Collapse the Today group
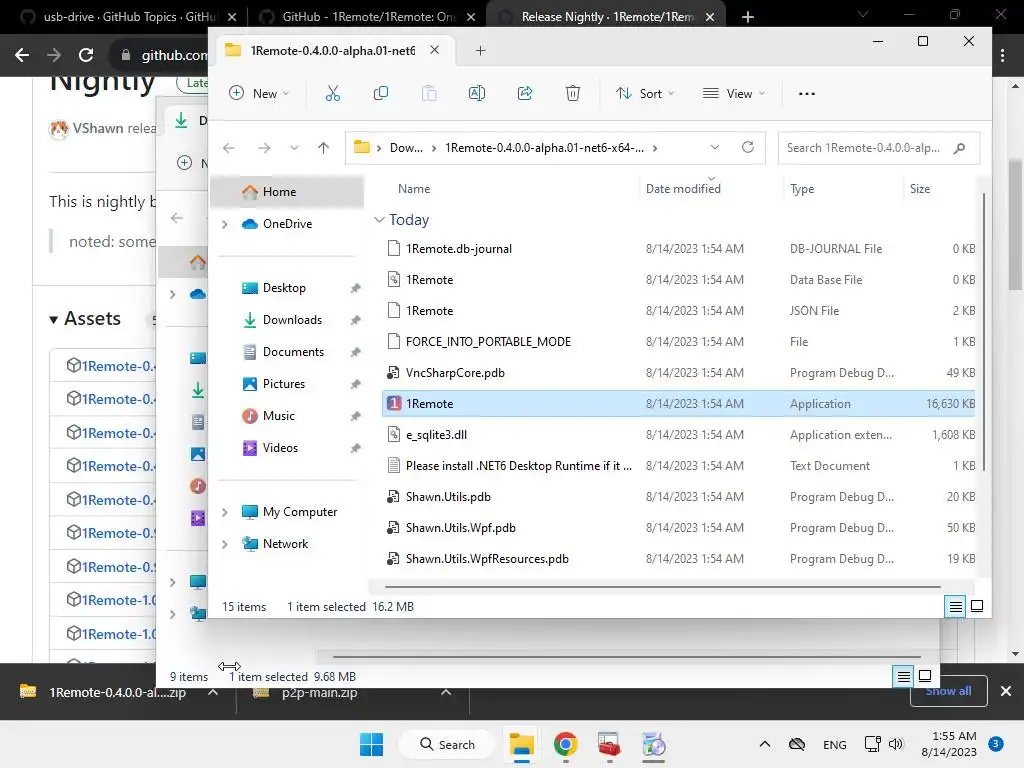This screenshot has height=768, width=1024. click(379, 220)
